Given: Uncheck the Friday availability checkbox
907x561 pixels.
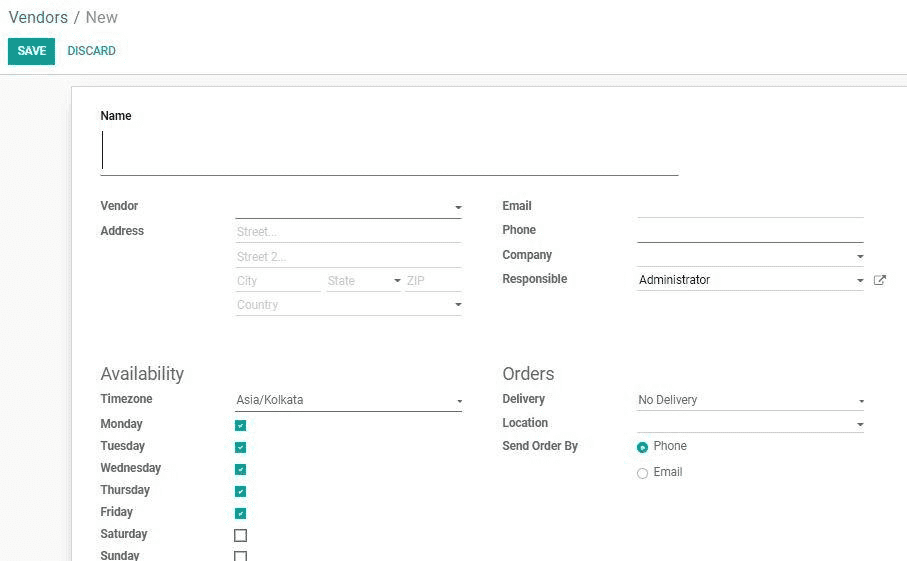Looking at the screenshot, I should pos(241,514).
